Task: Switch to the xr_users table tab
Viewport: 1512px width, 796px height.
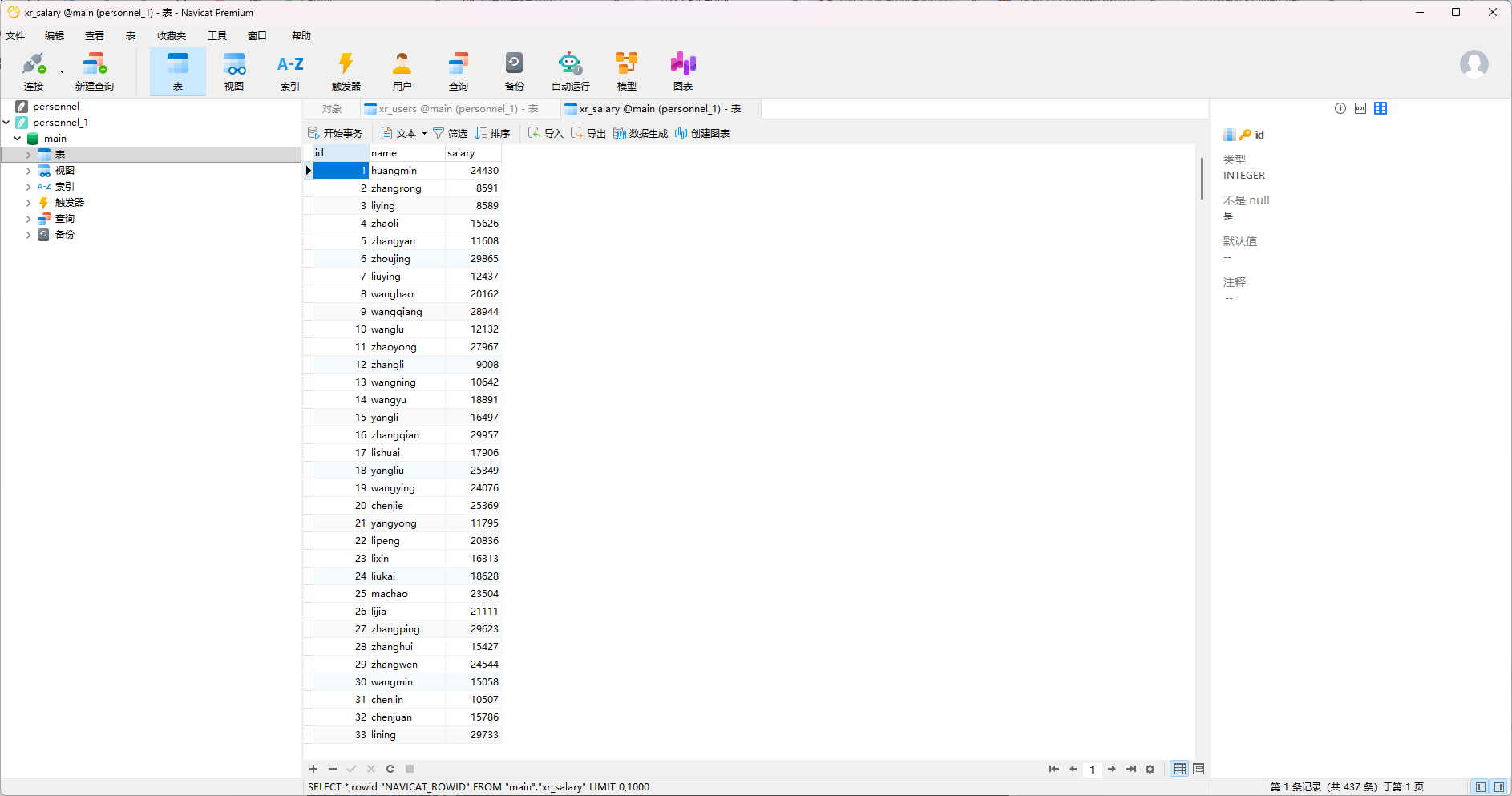Action: click(x=450, y=109)
